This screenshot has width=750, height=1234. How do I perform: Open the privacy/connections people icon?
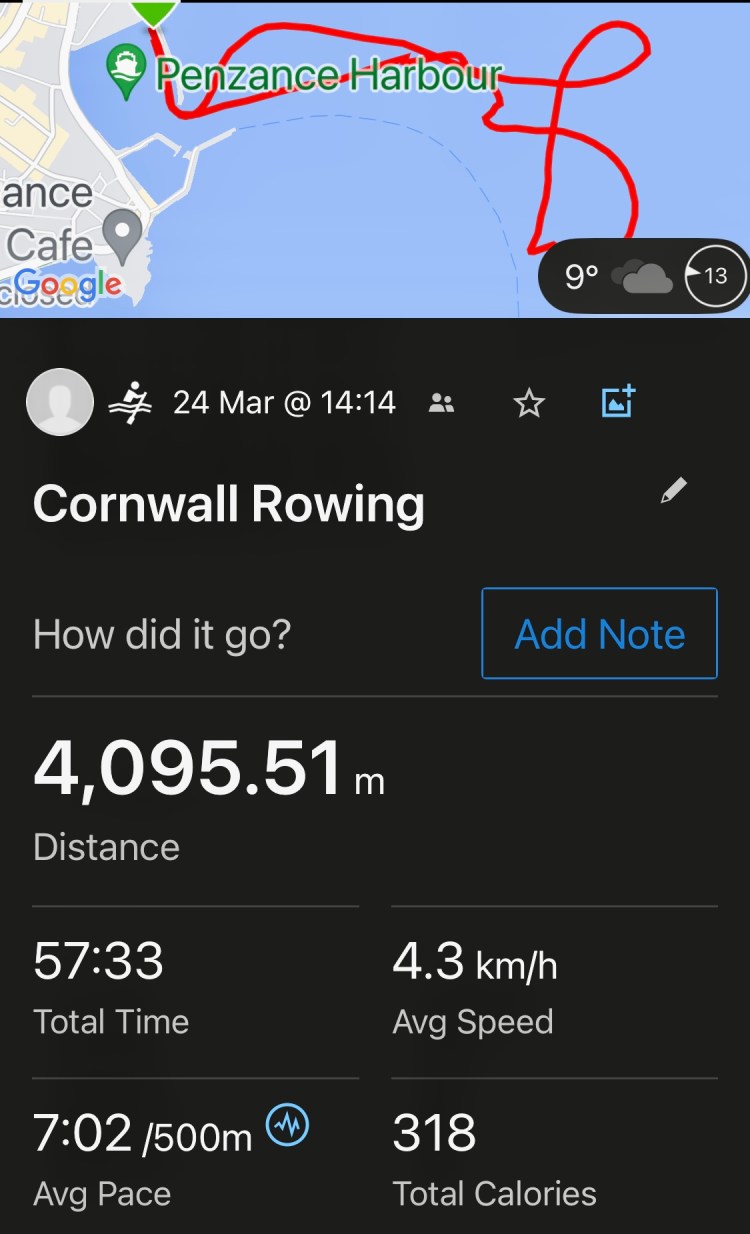441,403
